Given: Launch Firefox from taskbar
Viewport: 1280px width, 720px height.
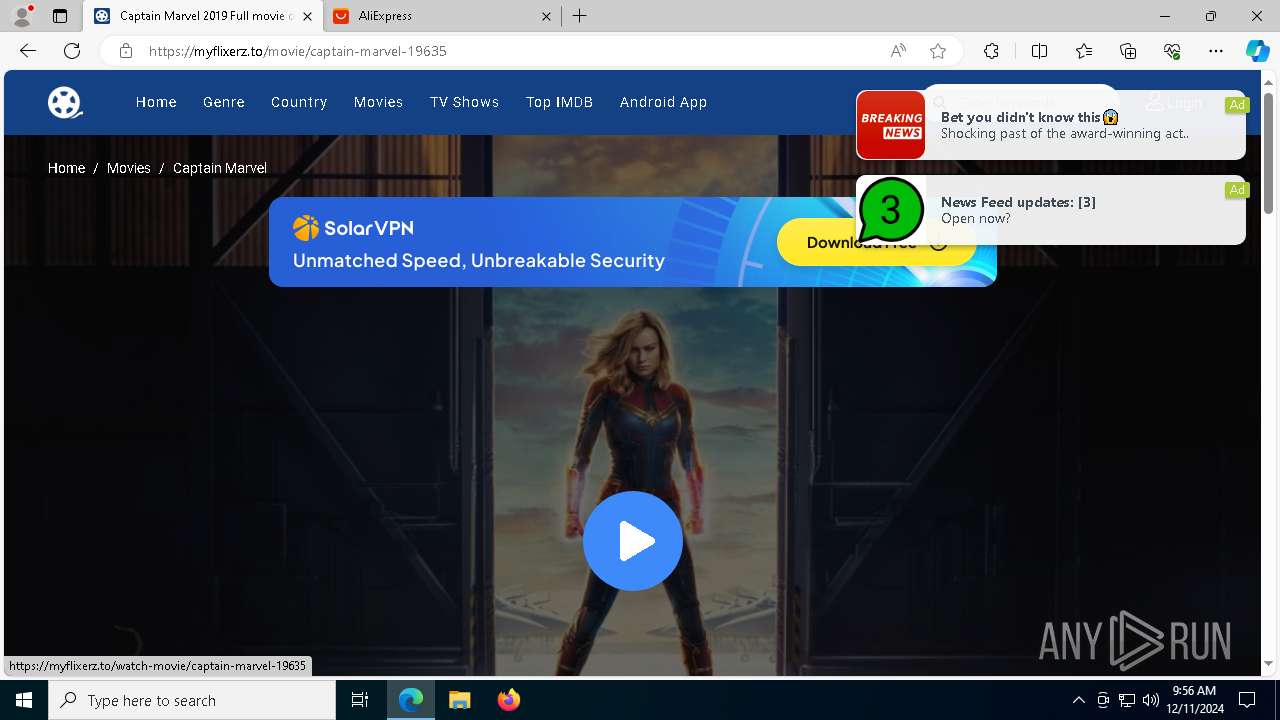Looking at the screenshot, I should pyautogui.click(x=508, y=700).
